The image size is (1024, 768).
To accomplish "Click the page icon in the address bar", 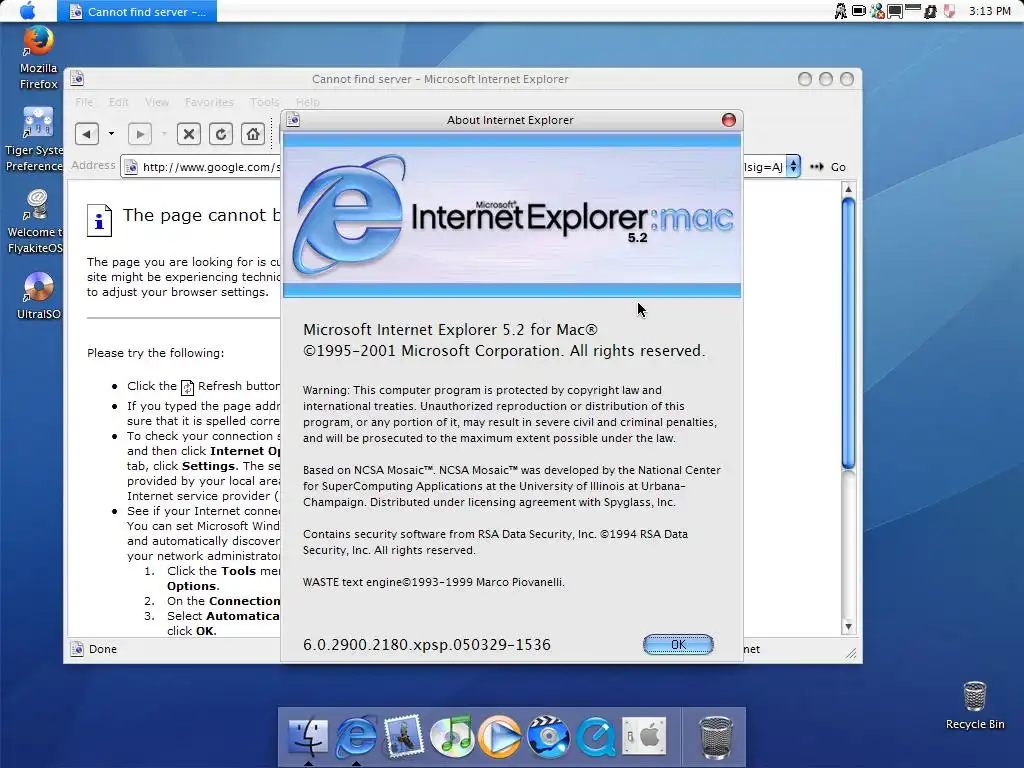I will (131, 167).
